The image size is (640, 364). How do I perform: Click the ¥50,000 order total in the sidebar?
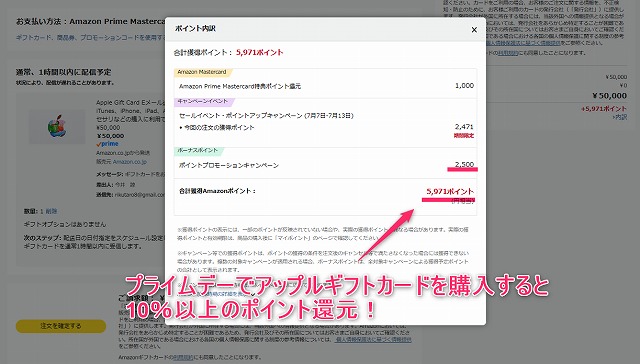(609, 95)
